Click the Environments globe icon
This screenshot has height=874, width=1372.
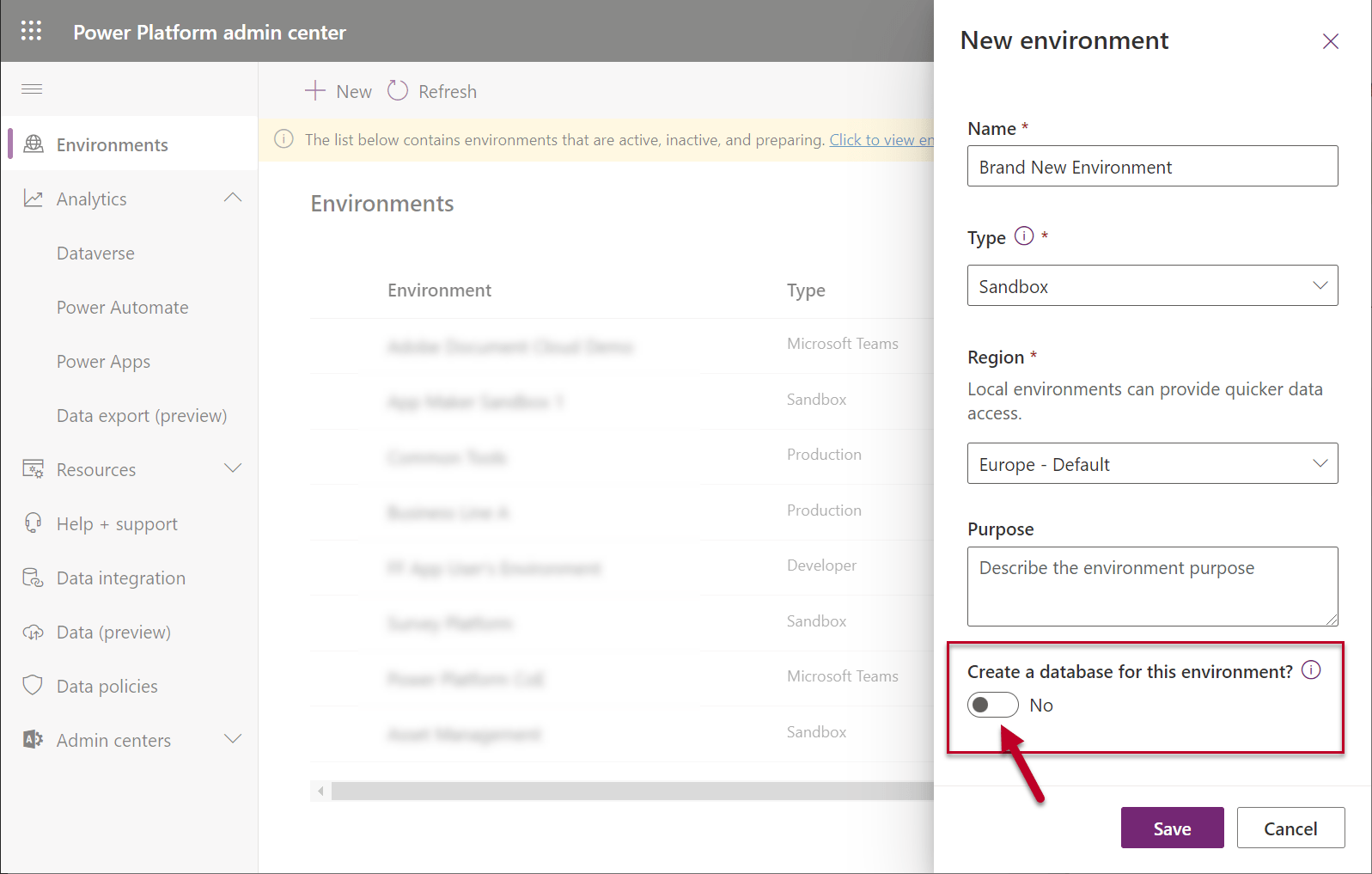point(34,144)
